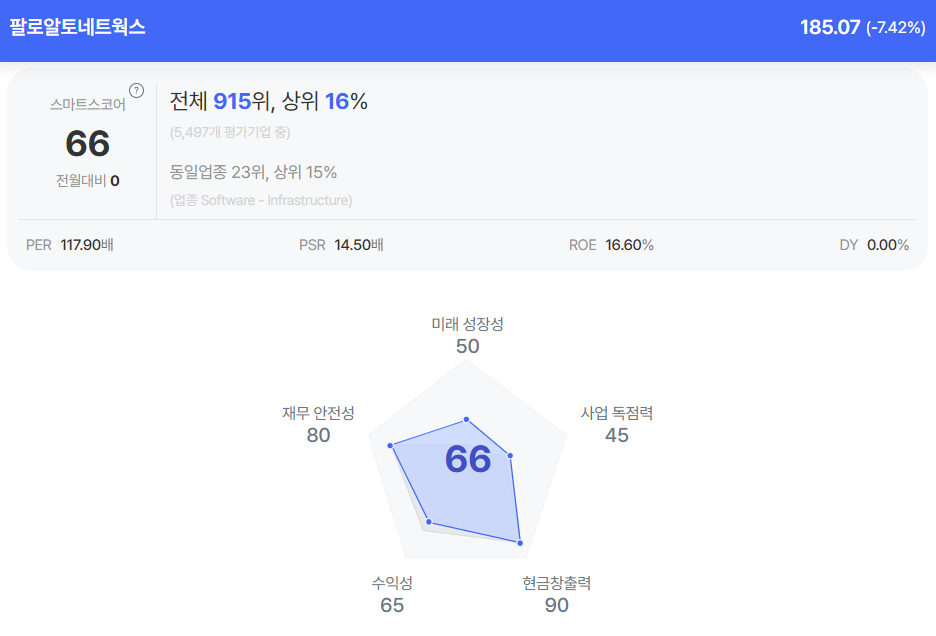Click the large 66 score under 스마트스코어
The height and width of the screenshot is (636, 936).
pyautogui.click(x=88, y=144)
